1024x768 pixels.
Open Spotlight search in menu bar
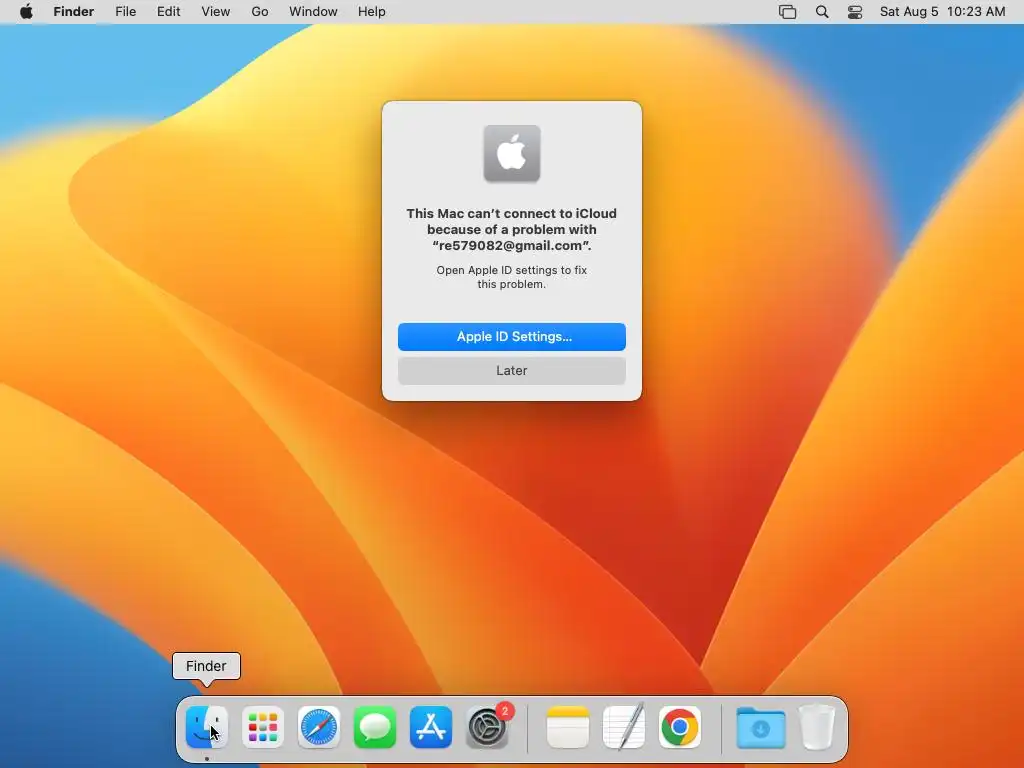(822, 12)
